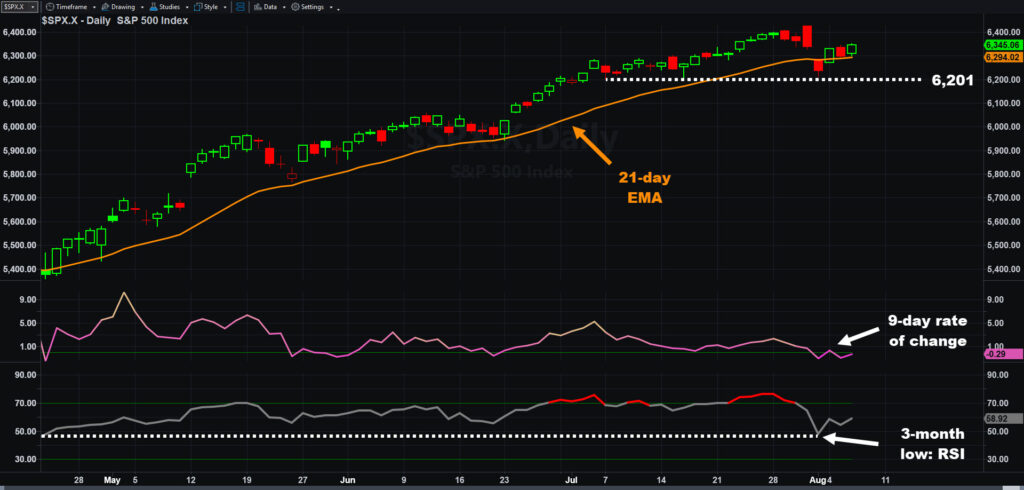Click the gray RSI value label
Image resolution: width=1024 pixels, height=490 pixels.
point(1000,418)
